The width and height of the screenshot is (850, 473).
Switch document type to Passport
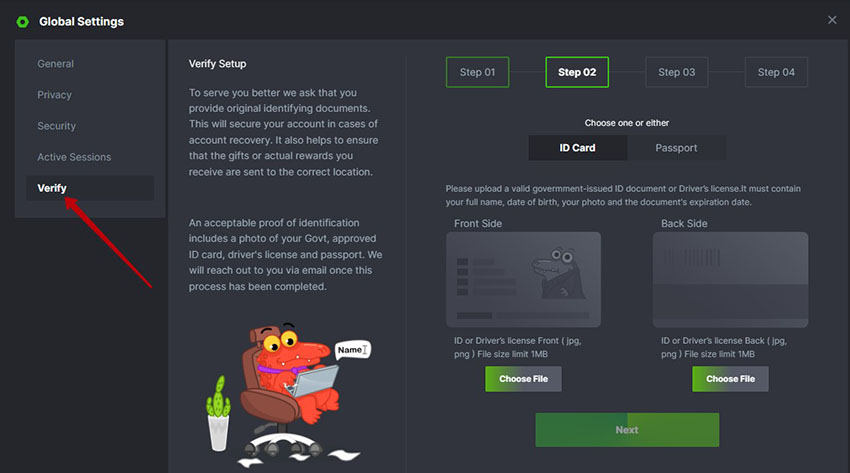point(676,148)
